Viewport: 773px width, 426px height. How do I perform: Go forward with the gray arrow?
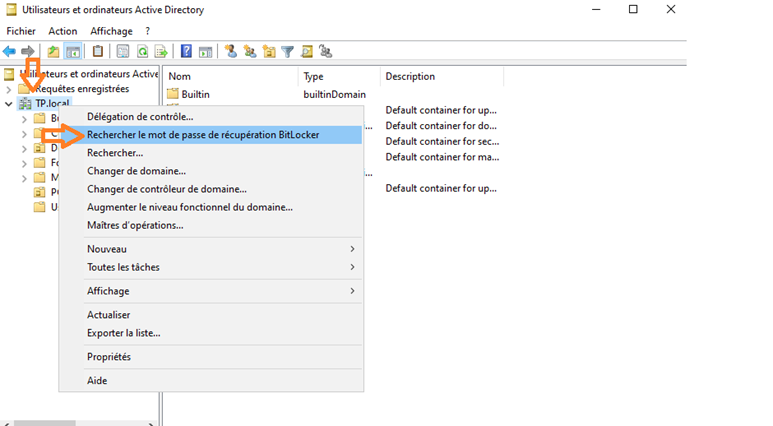tap(28, 51)
